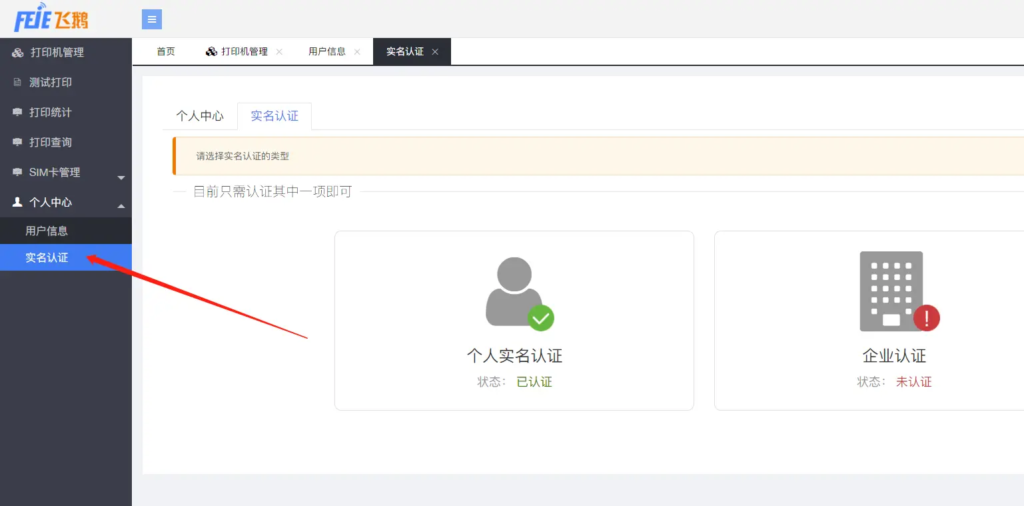This screenshot has width=1024, height=506.
Task: Click the building icon for enterprise verification
Action: [890, 290]
